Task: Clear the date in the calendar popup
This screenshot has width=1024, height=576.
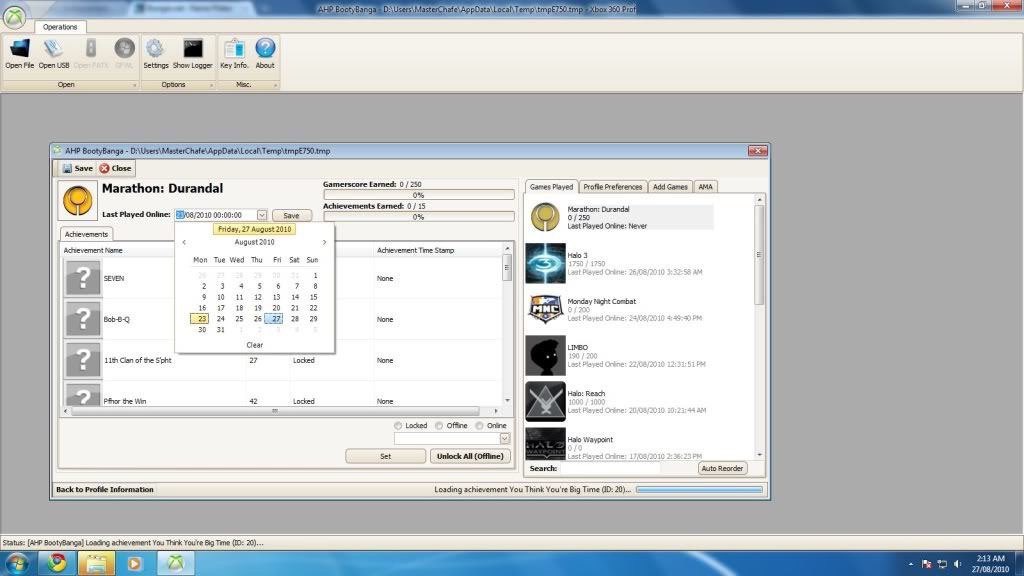Action: [255, 345]
